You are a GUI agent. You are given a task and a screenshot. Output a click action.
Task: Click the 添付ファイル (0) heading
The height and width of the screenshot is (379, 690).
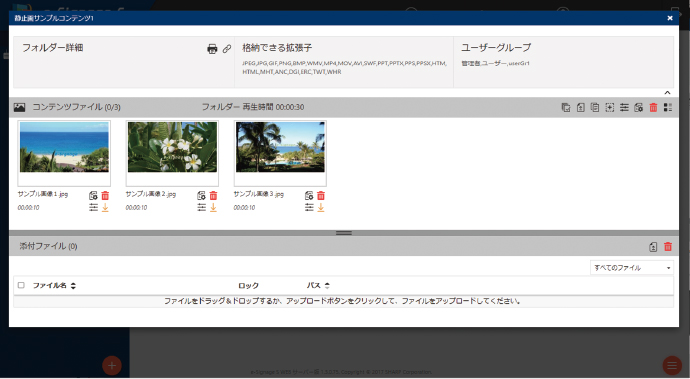48,246
